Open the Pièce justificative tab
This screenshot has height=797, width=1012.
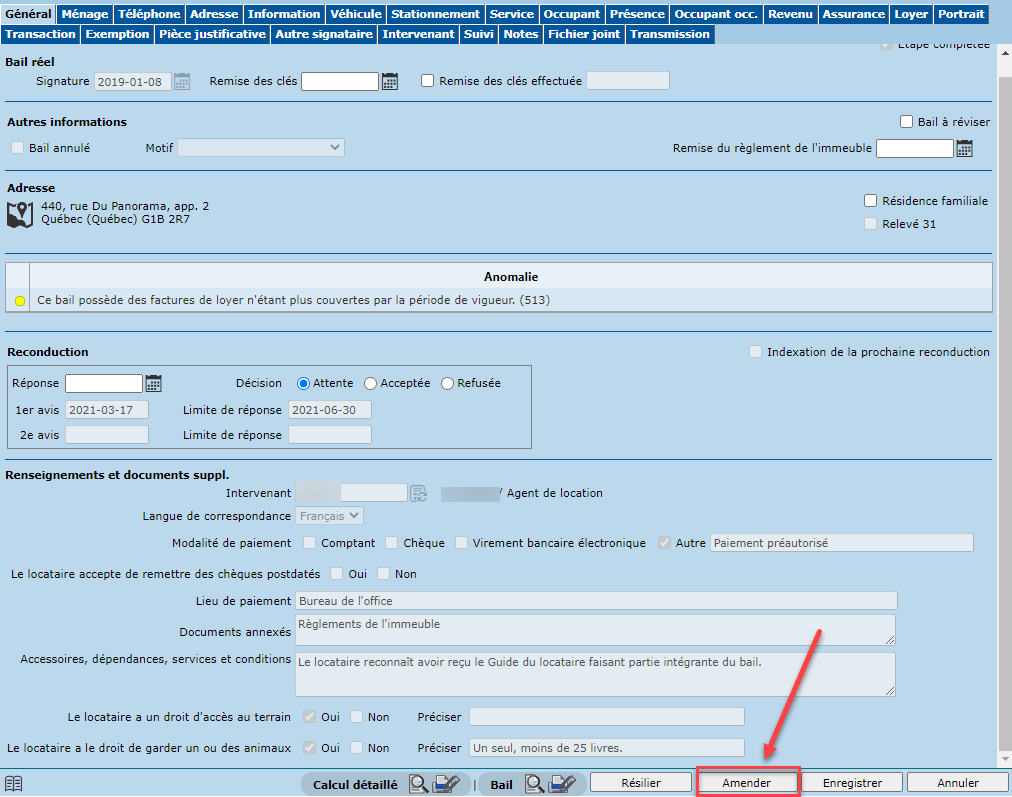pos(213,34)
